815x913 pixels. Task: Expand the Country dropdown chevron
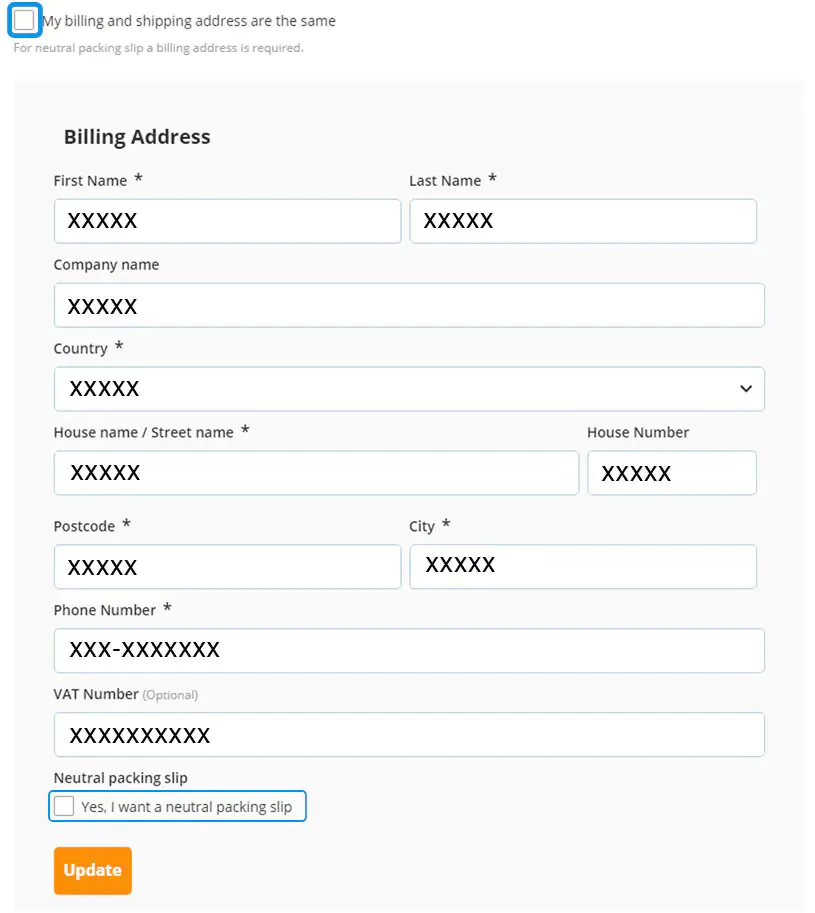[x=746, y=388]
